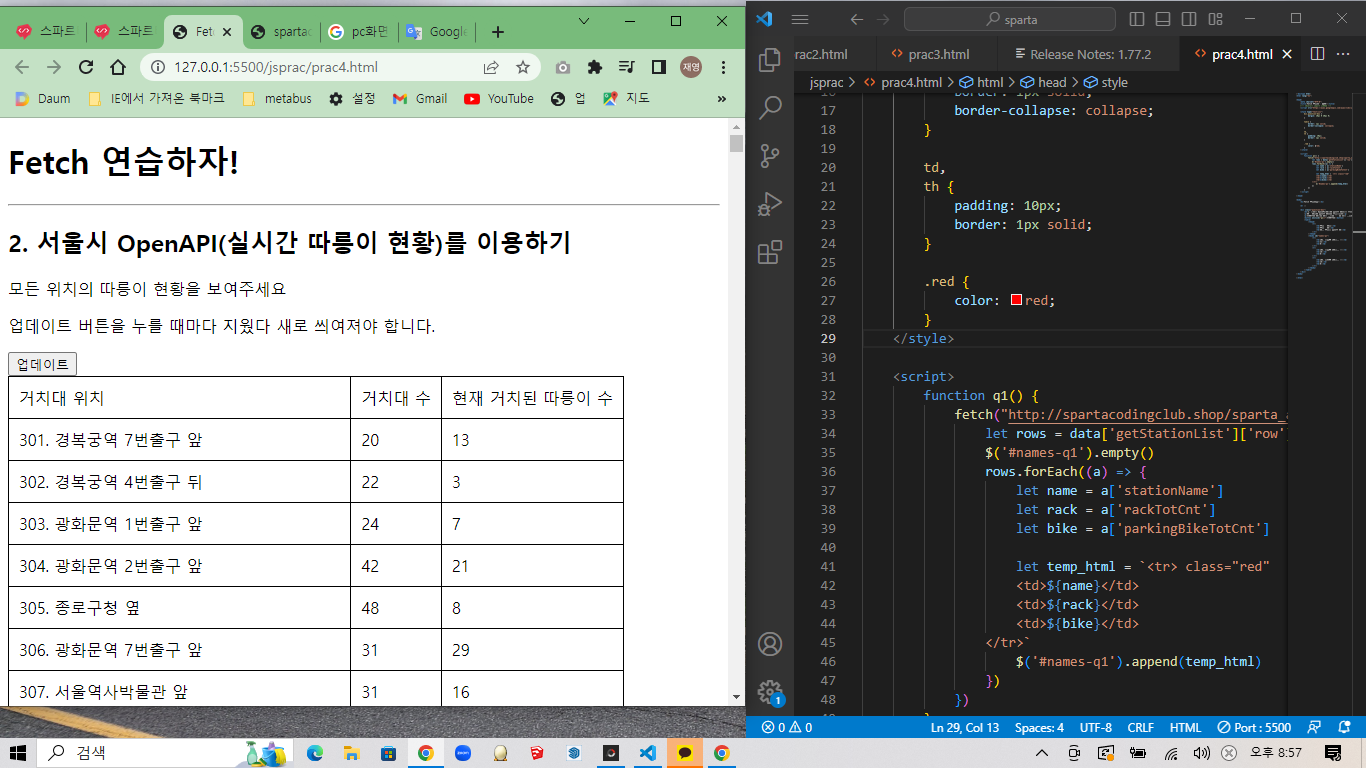Screen dimensions: 1366x768
Task: Show hidden system tray icons
Action: (x=1042, y=752)
